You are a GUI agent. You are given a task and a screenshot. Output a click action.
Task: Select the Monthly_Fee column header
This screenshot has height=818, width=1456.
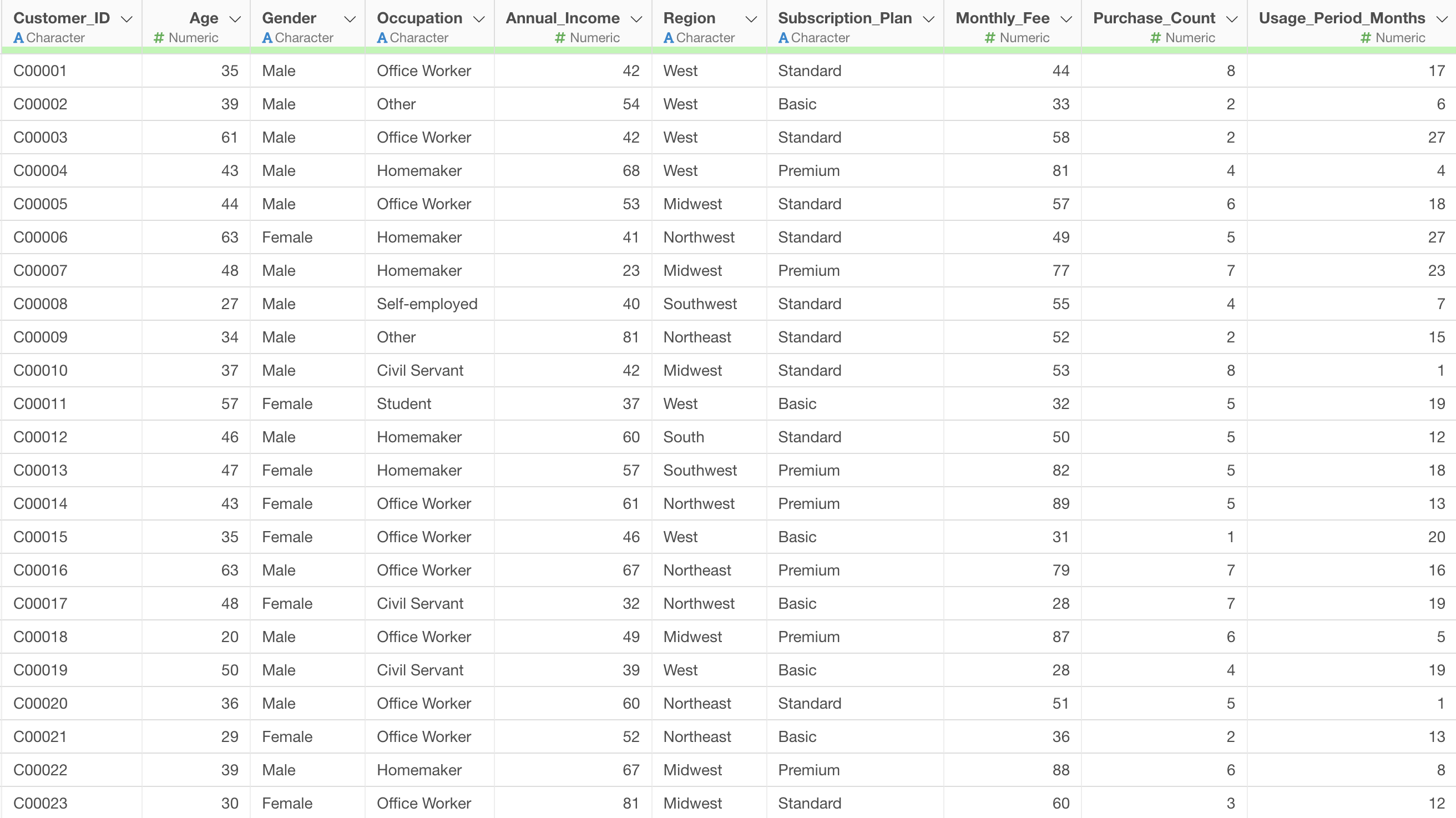click(x=1002, y=18)
